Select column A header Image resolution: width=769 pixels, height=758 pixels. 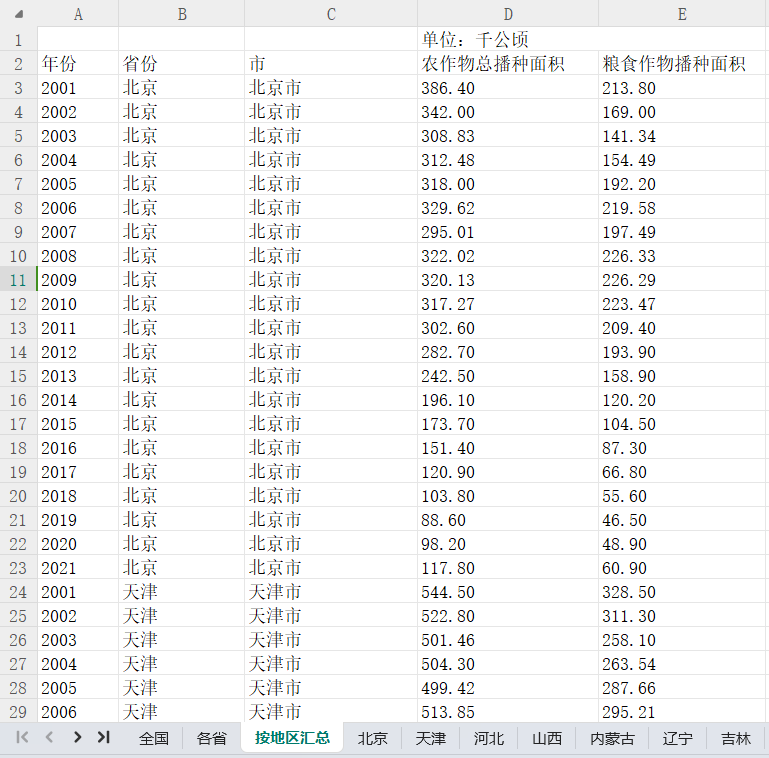click(78, 14)
